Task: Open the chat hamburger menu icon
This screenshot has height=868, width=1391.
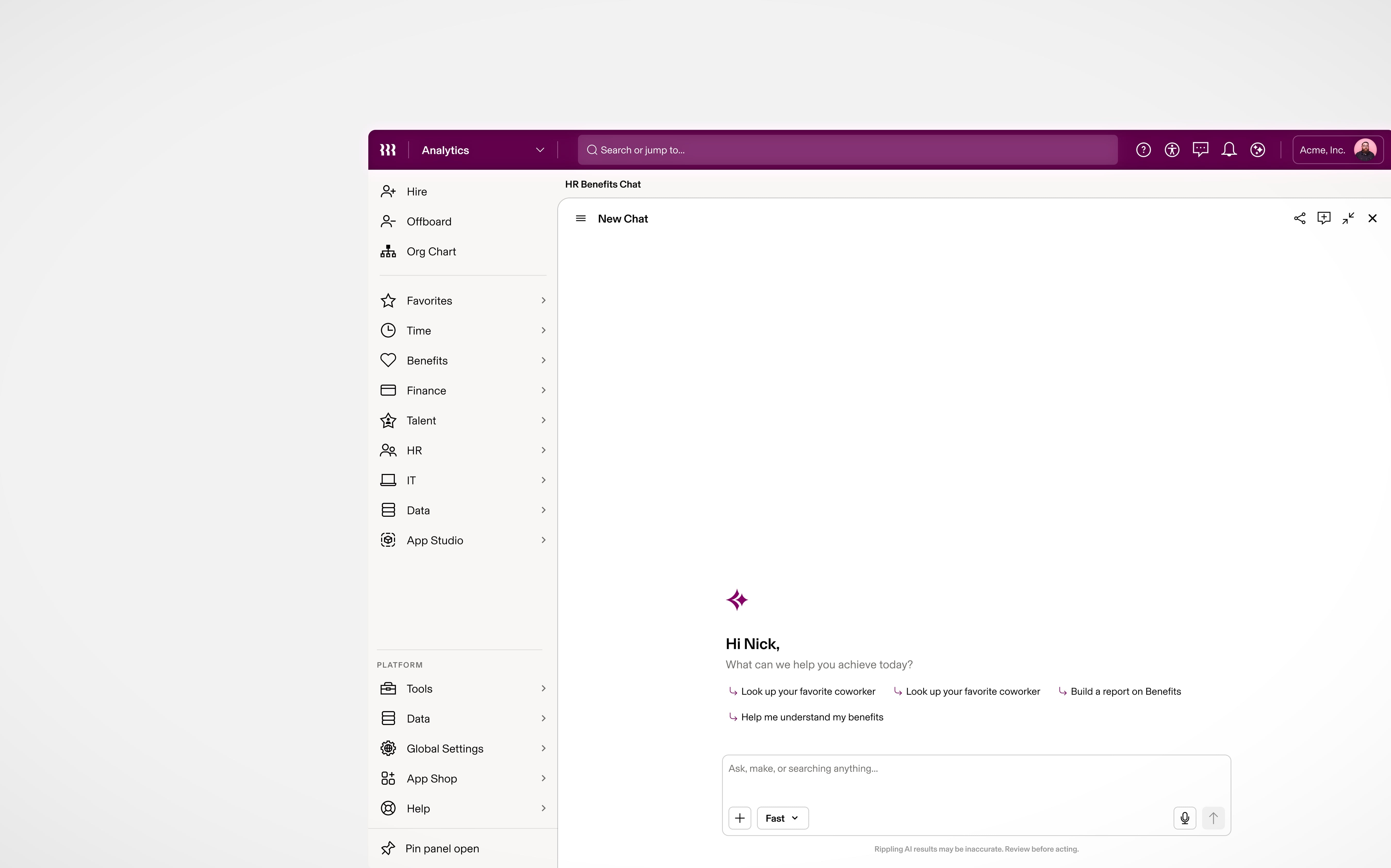Action: coord(580,218)
